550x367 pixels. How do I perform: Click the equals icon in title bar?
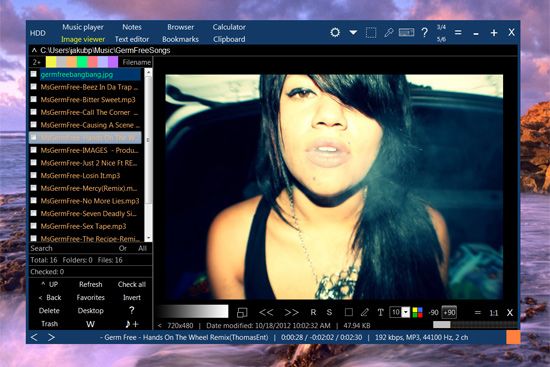tap(458, 33)
